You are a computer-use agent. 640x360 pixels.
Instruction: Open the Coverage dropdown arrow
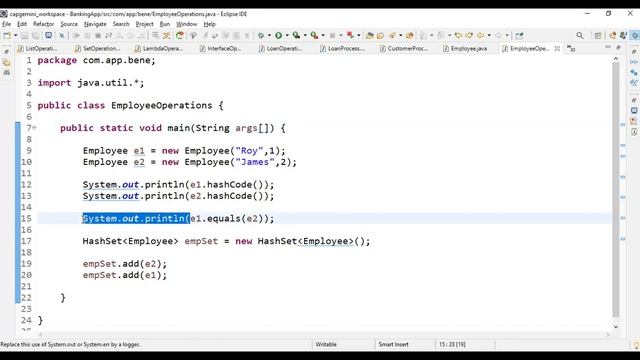[x=305, y=36]
